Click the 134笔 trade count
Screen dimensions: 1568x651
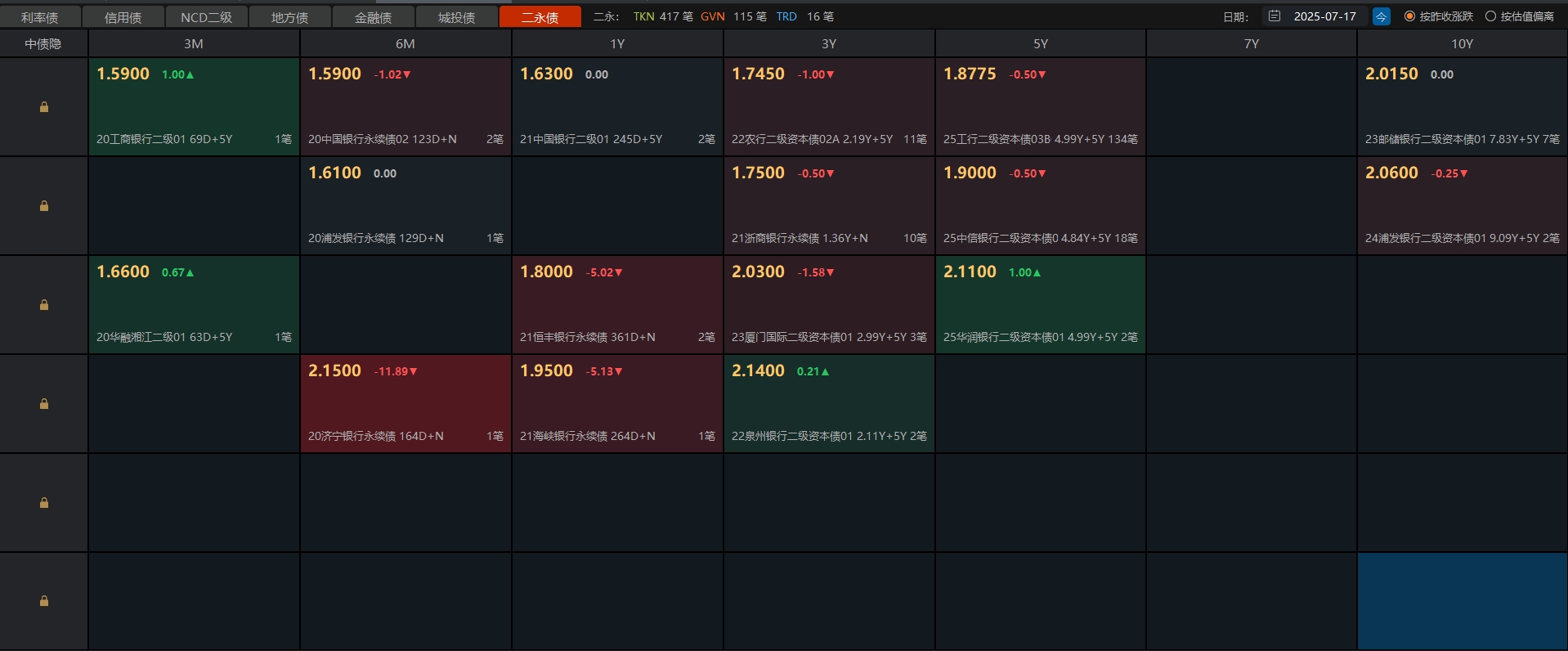(1122, 139)
